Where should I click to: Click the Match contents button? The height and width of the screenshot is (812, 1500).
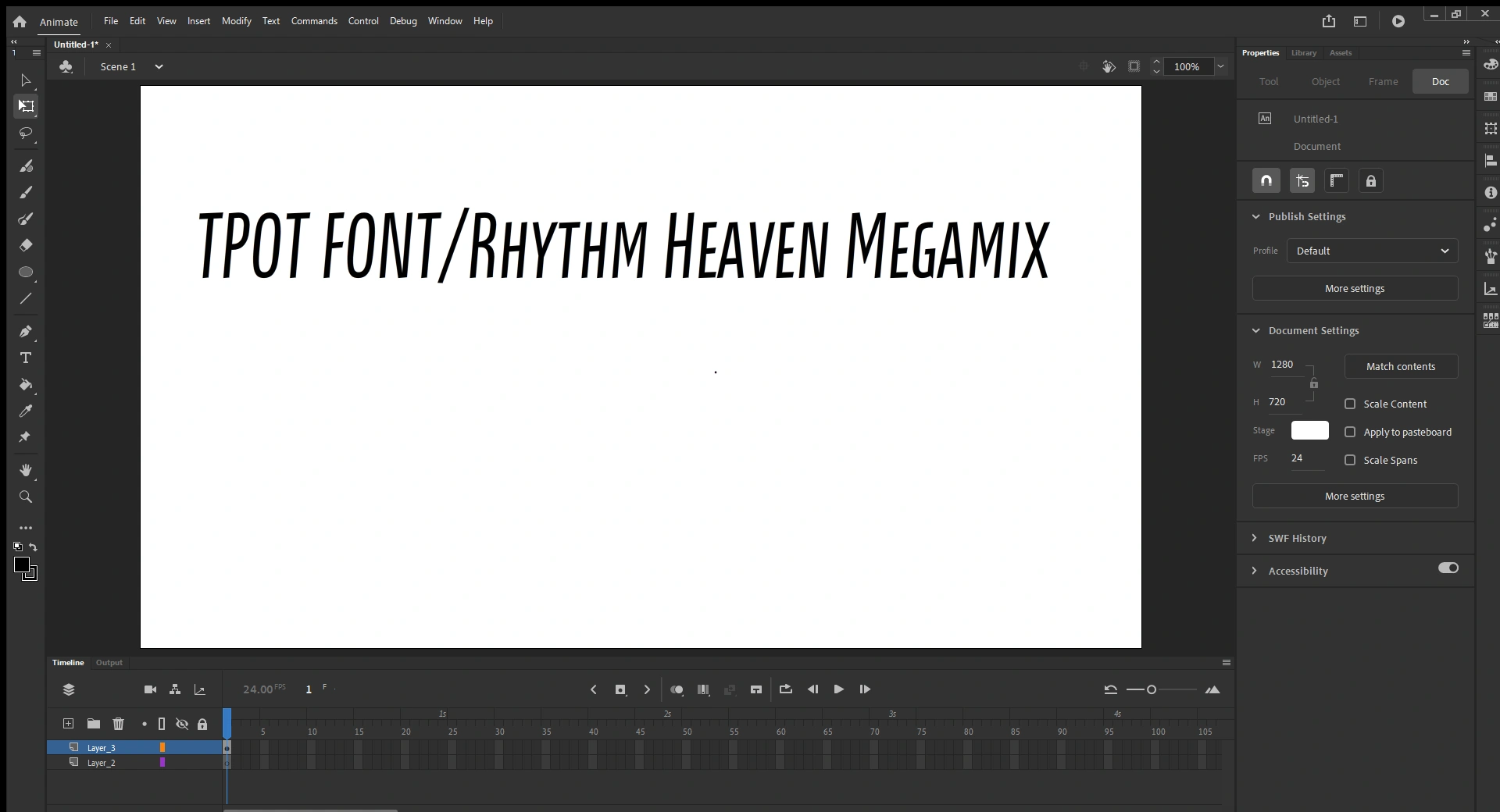coord(1401,366)
